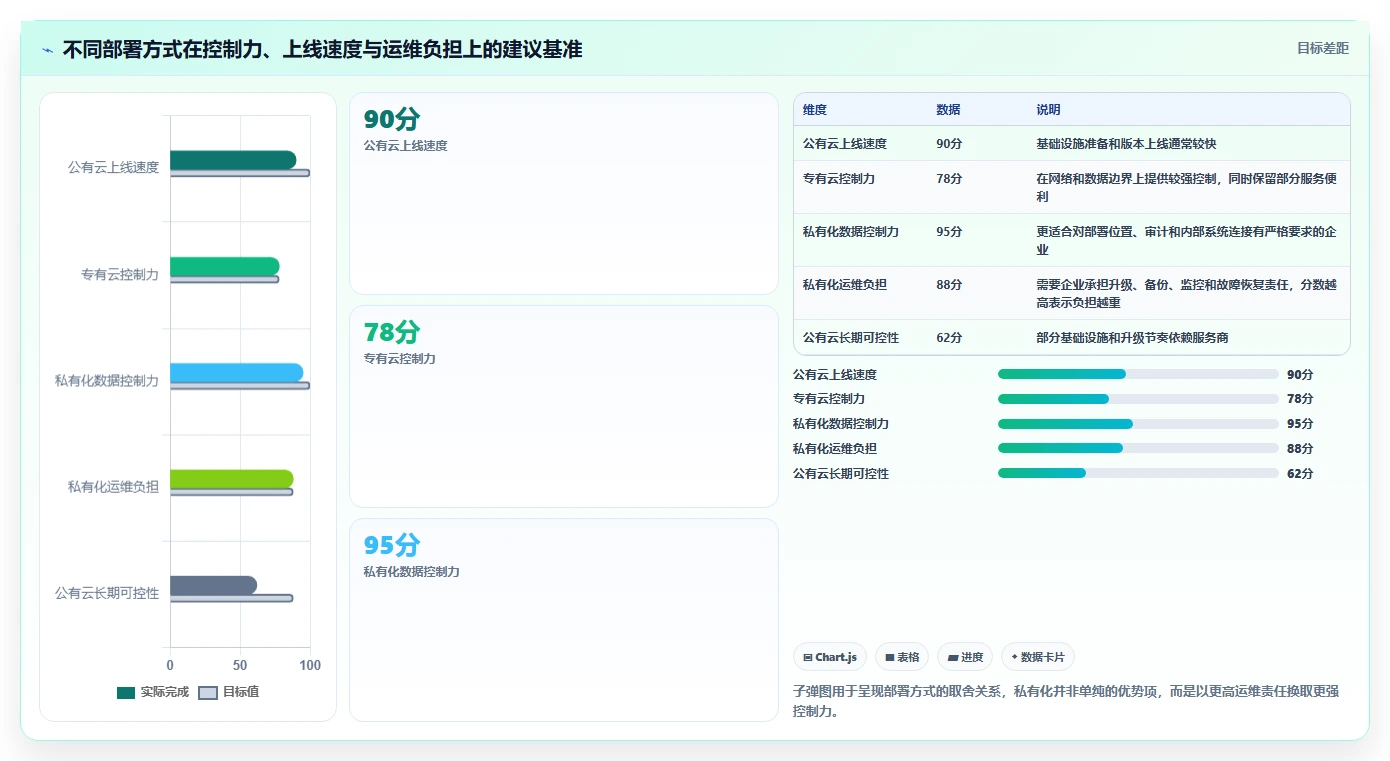The height and width of the screenshot is (761, 1390).
Task: Click the 数据卡片 tag chip
Action: (1038, 657)
